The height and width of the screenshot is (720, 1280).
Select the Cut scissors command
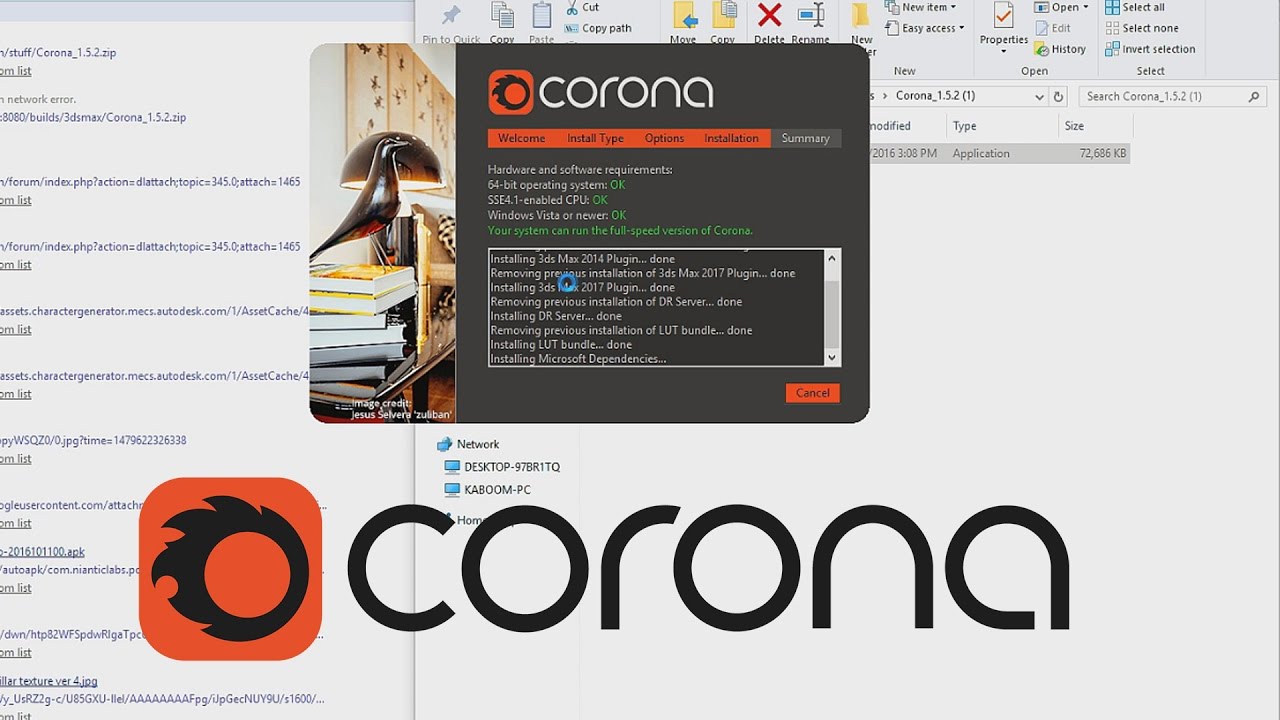tap(582, 7)
